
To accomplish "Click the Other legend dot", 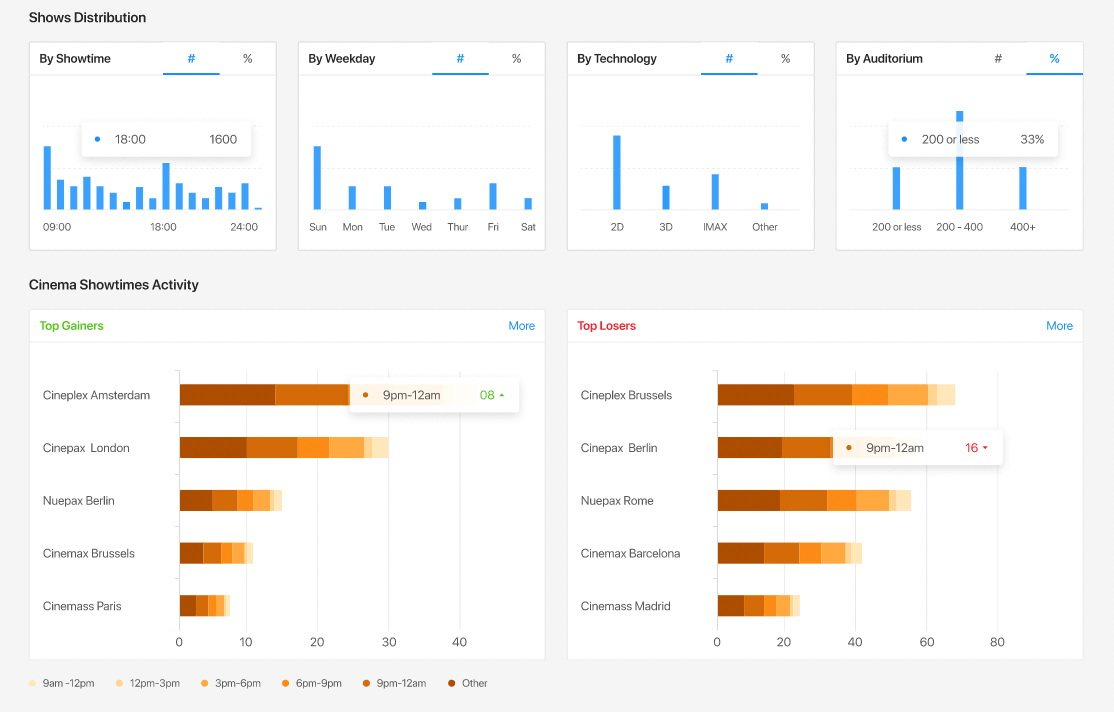I will click(450, 683).
